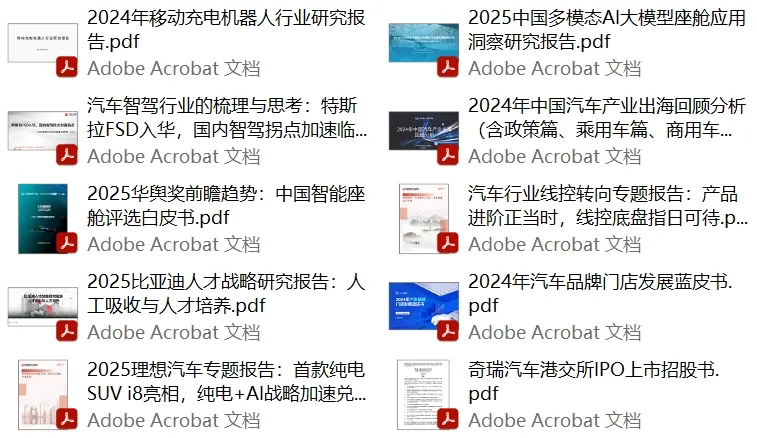757x438 pixels.
Task: Click the Acrobat badge on 汽车行业线控转向专题报告
Action: click(x=448, y=243)
